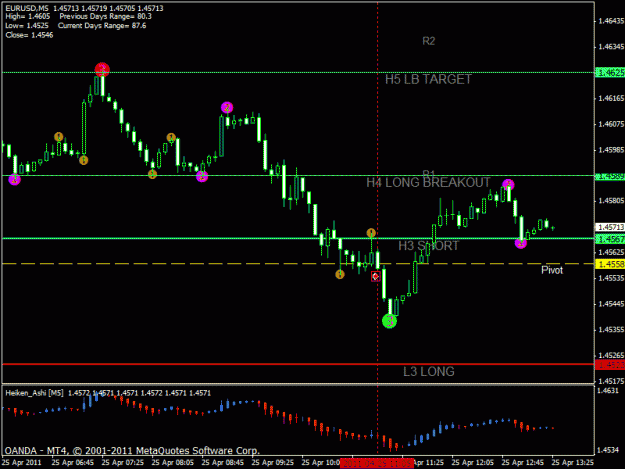Select the 'Previous Days Range= 80.3' text

(x=106, y=16)
